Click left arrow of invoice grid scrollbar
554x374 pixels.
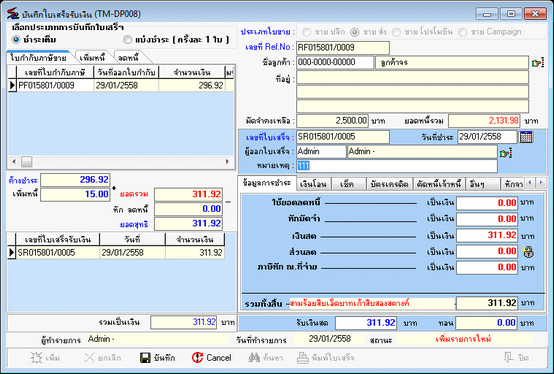point(14,162)
